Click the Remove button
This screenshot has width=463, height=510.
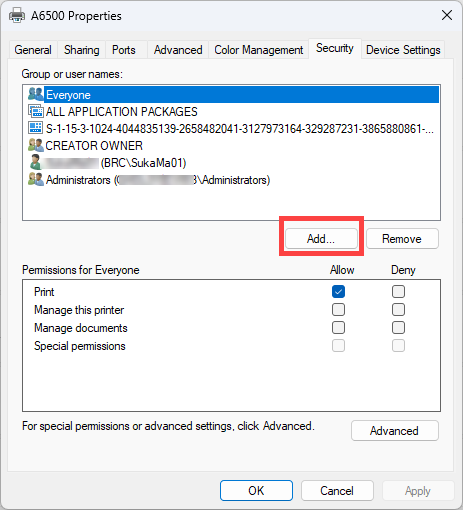point(402,239)
